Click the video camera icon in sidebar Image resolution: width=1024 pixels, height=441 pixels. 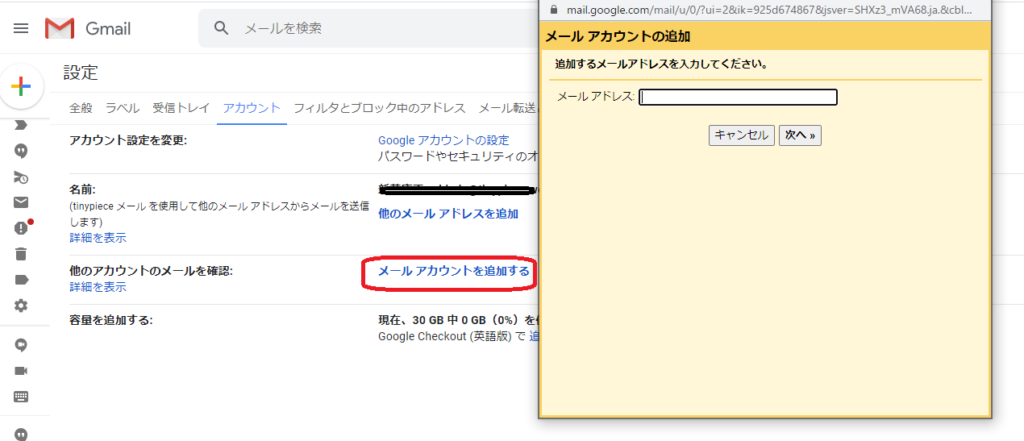21,370
